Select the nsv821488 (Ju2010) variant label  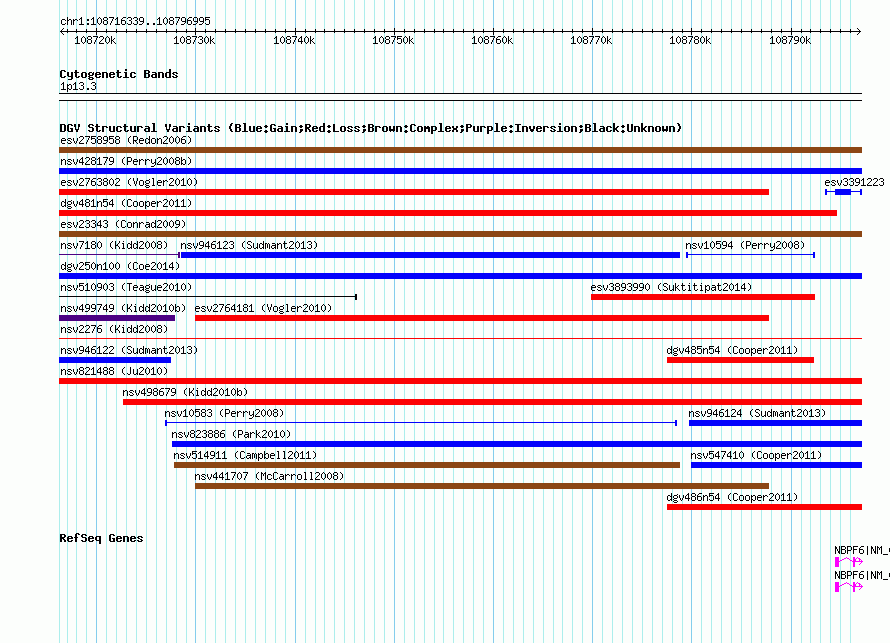[x=114, y=371]
